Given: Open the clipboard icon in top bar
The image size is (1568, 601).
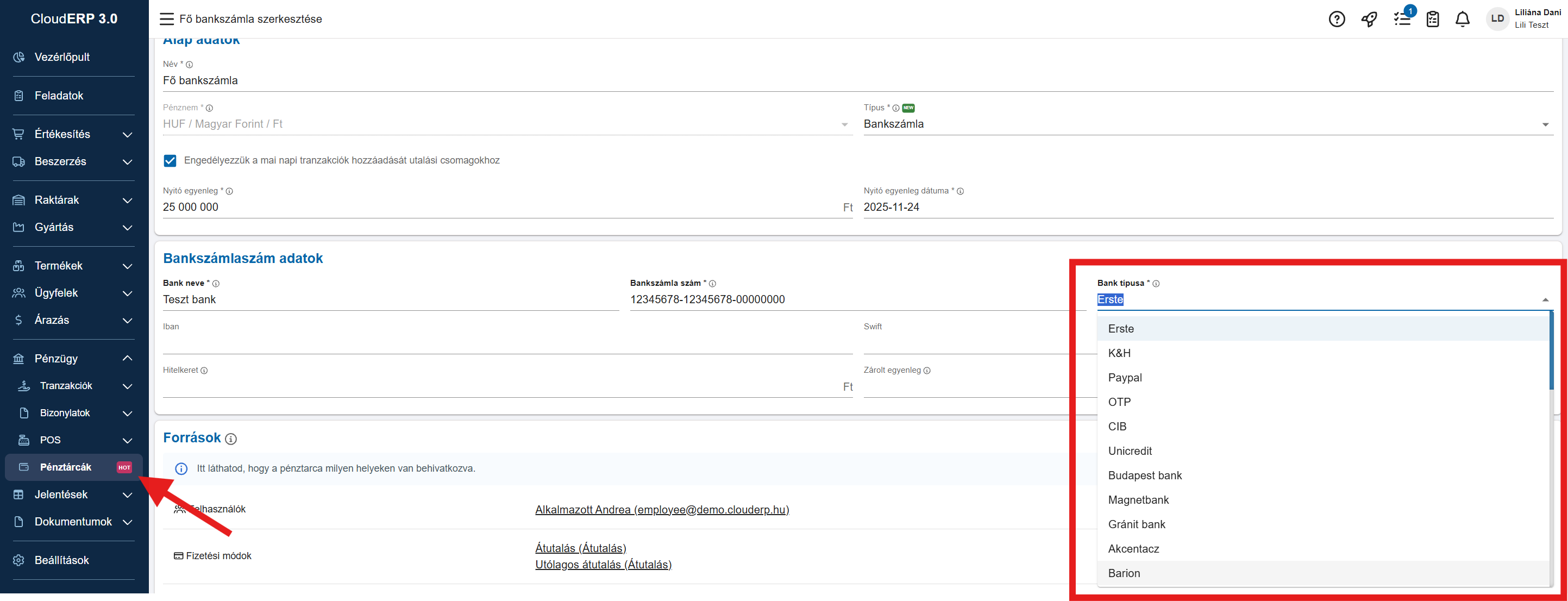Looking at the screenshot, I should pyautogui.click(x=1432, y=20).
